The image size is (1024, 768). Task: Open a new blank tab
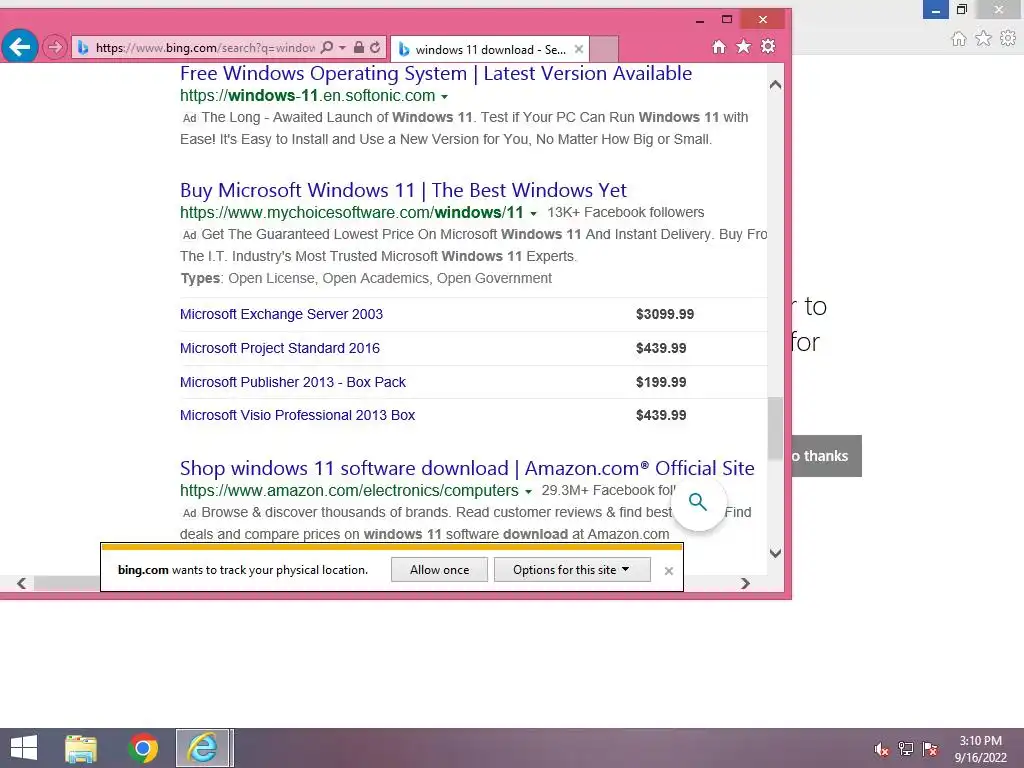(x=604, y=49)
